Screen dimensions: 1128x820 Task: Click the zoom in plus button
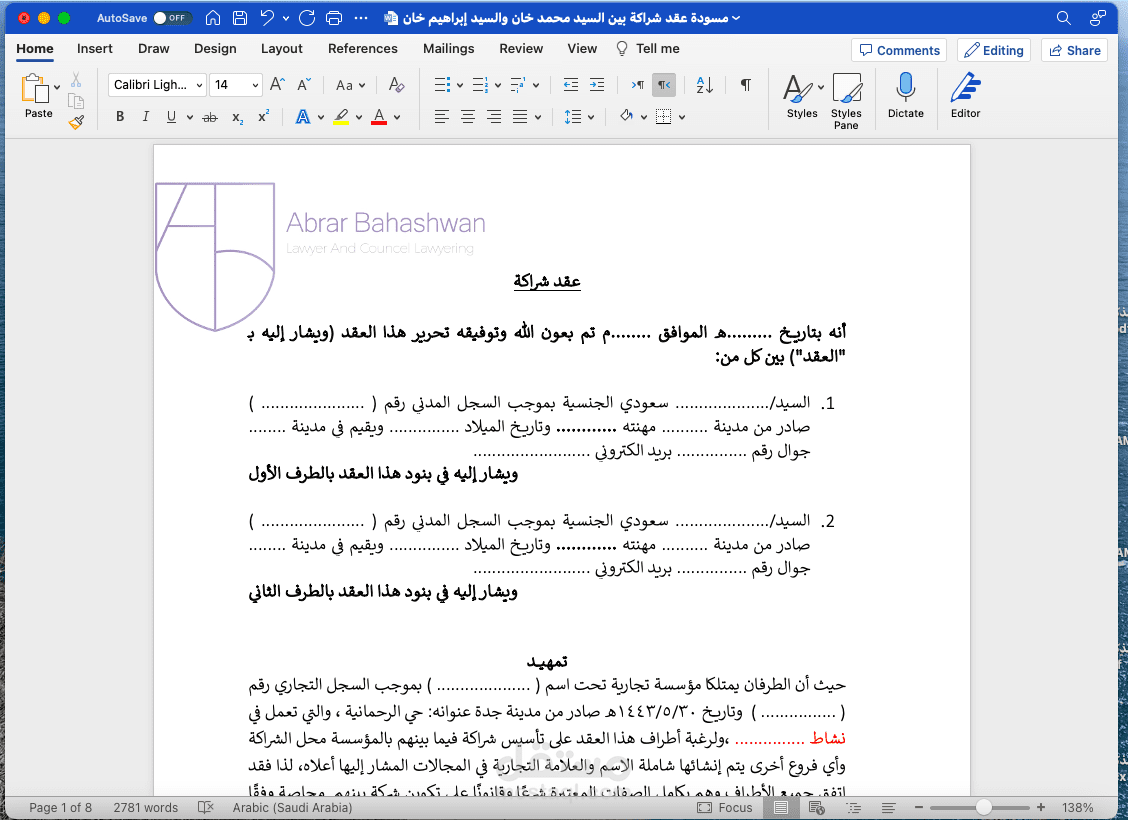tap(1041, 808)
